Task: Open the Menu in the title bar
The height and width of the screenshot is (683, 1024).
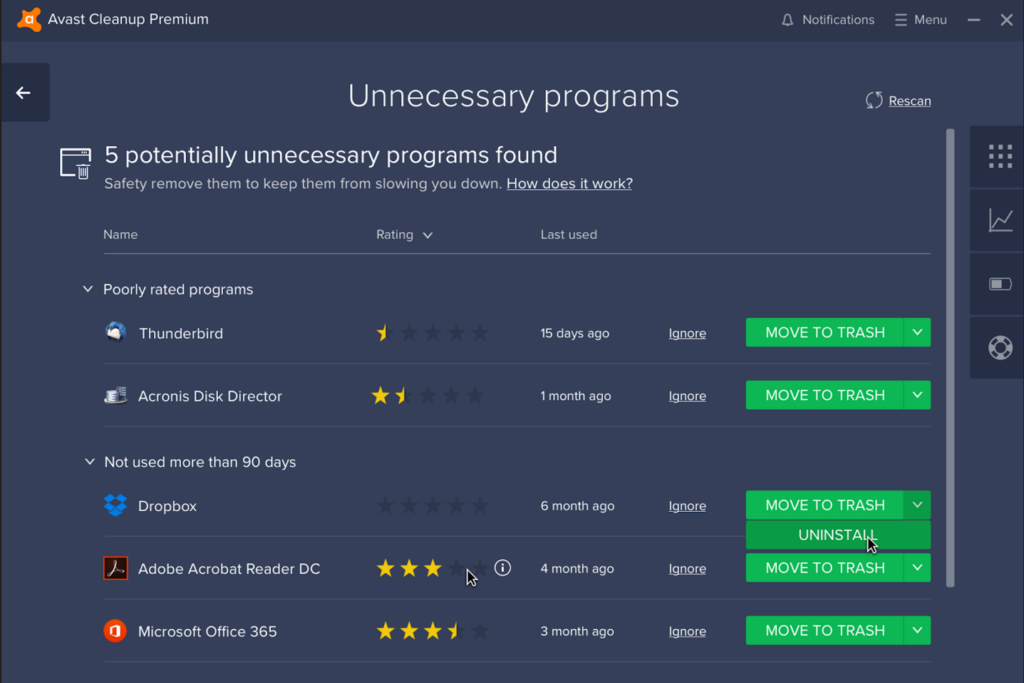Action: [919, 19]
